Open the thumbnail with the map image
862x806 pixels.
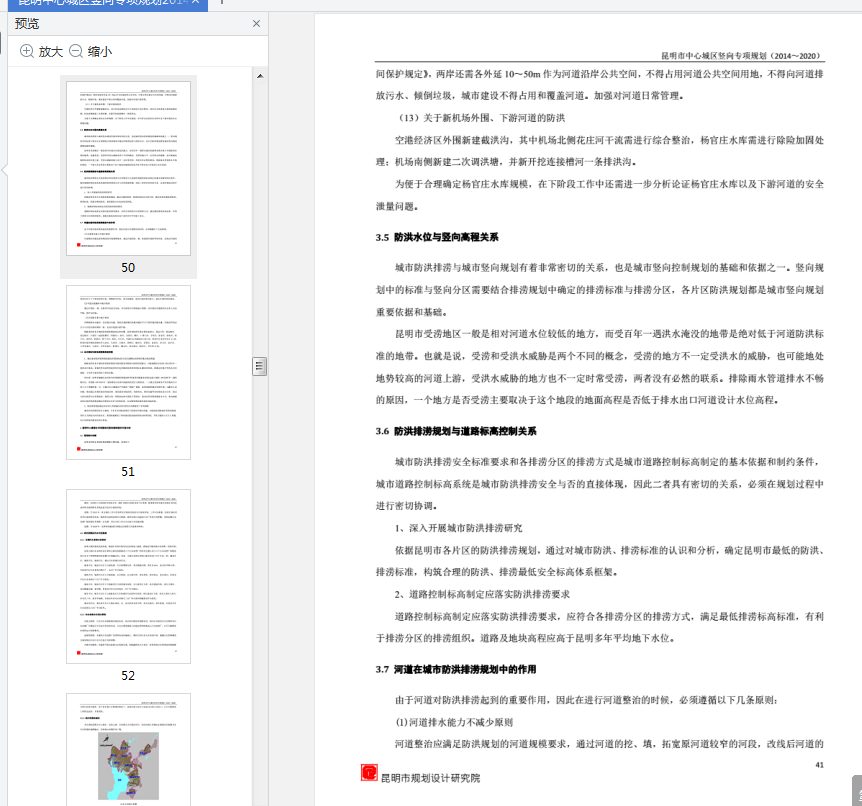pyautogui.click(x=128, y=749)
